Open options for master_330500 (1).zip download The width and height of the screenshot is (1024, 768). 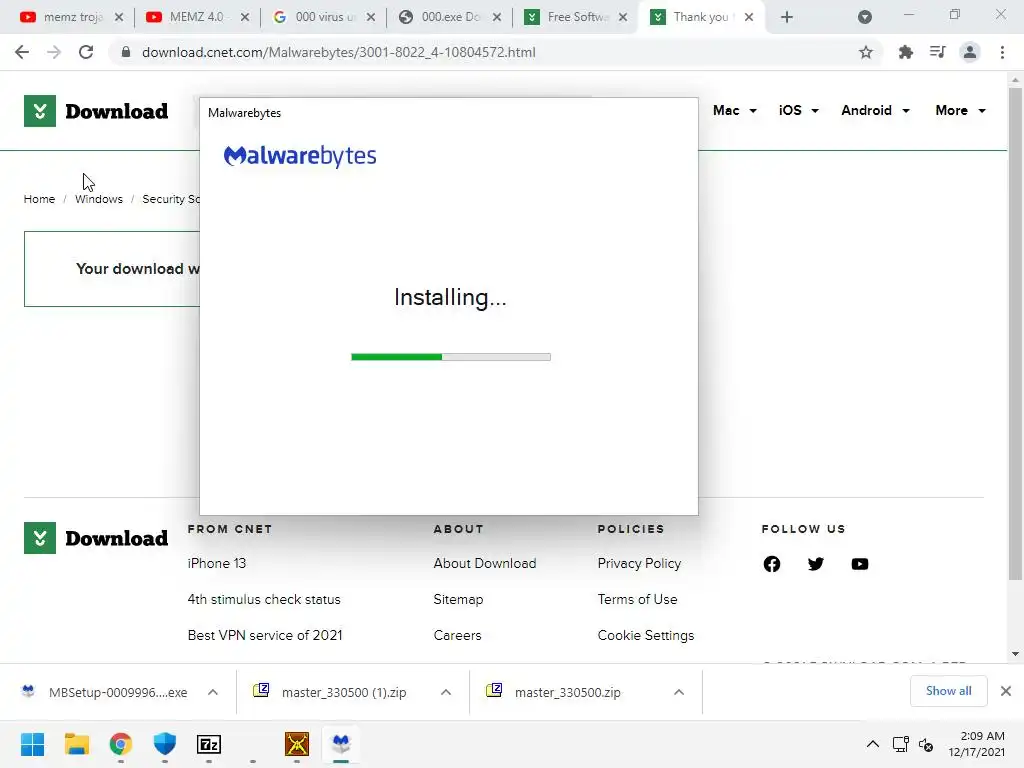(446, 692)
